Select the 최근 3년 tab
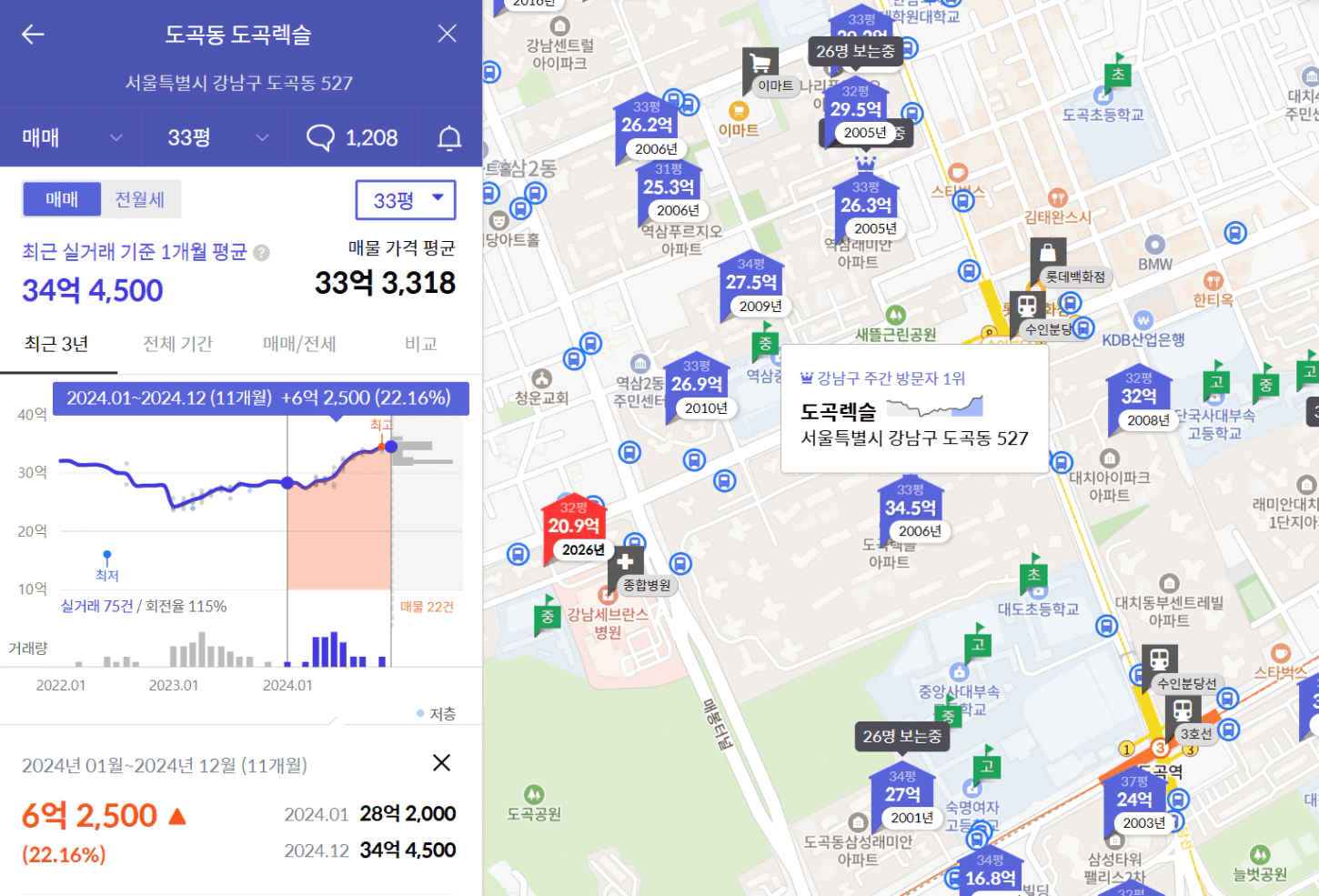1319x896 pixels. click(56, 344)
